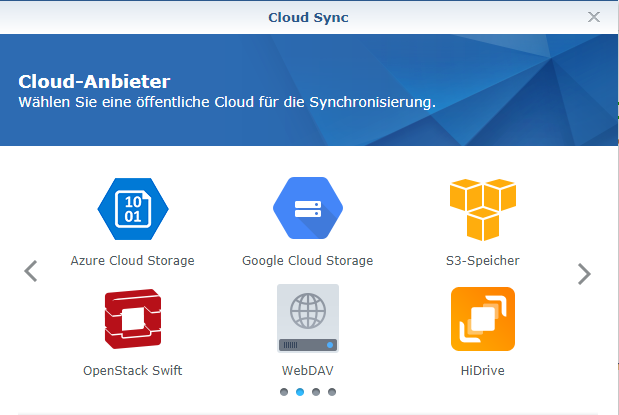
Task: Jump to third page indicator dot
Action: coord(316,392)
